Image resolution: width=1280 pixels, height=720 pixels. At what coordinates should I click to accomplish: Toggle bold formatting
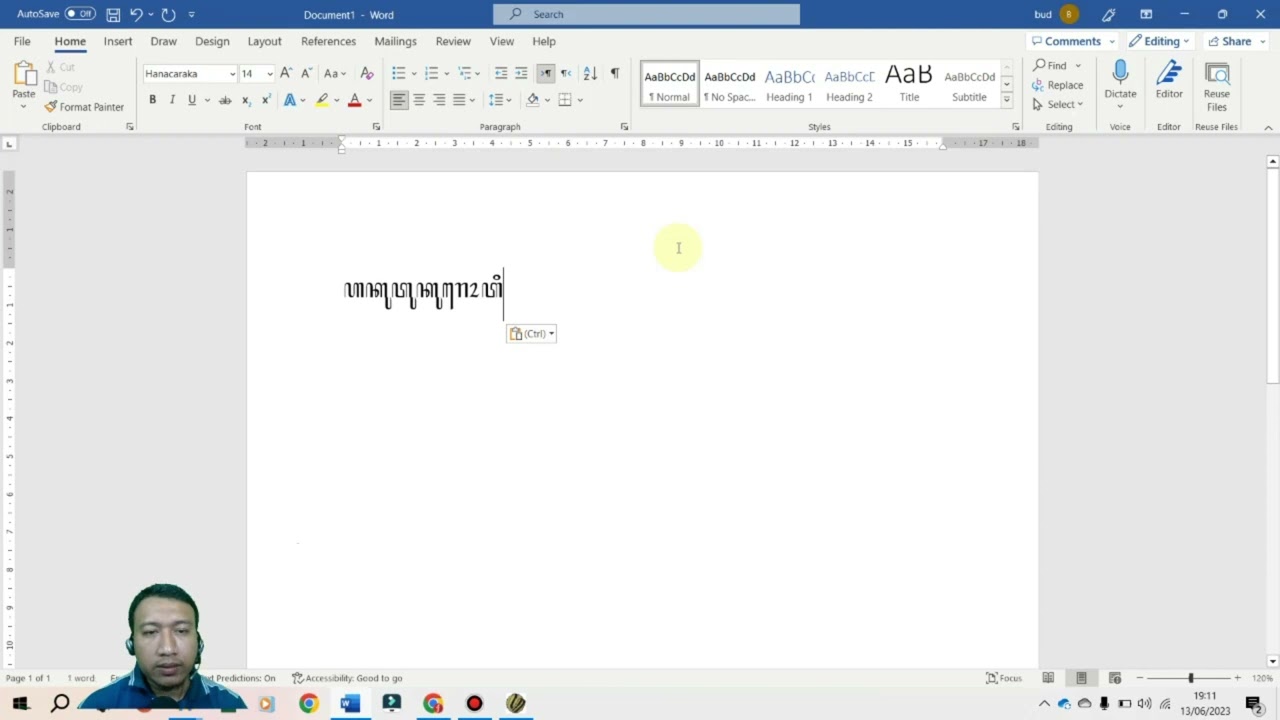point(152,100)
